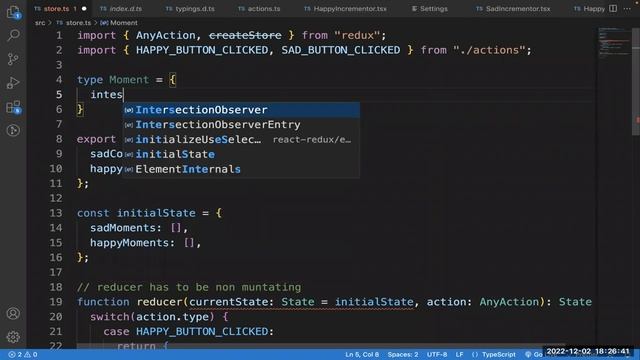The width and height of the screenshot is (640, 360).
Task: Open the Extensions view
Action: 13,107
